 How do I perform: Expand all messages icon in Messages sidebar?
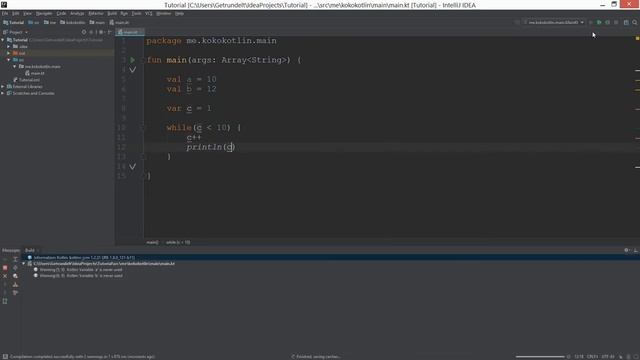[15, 259]
